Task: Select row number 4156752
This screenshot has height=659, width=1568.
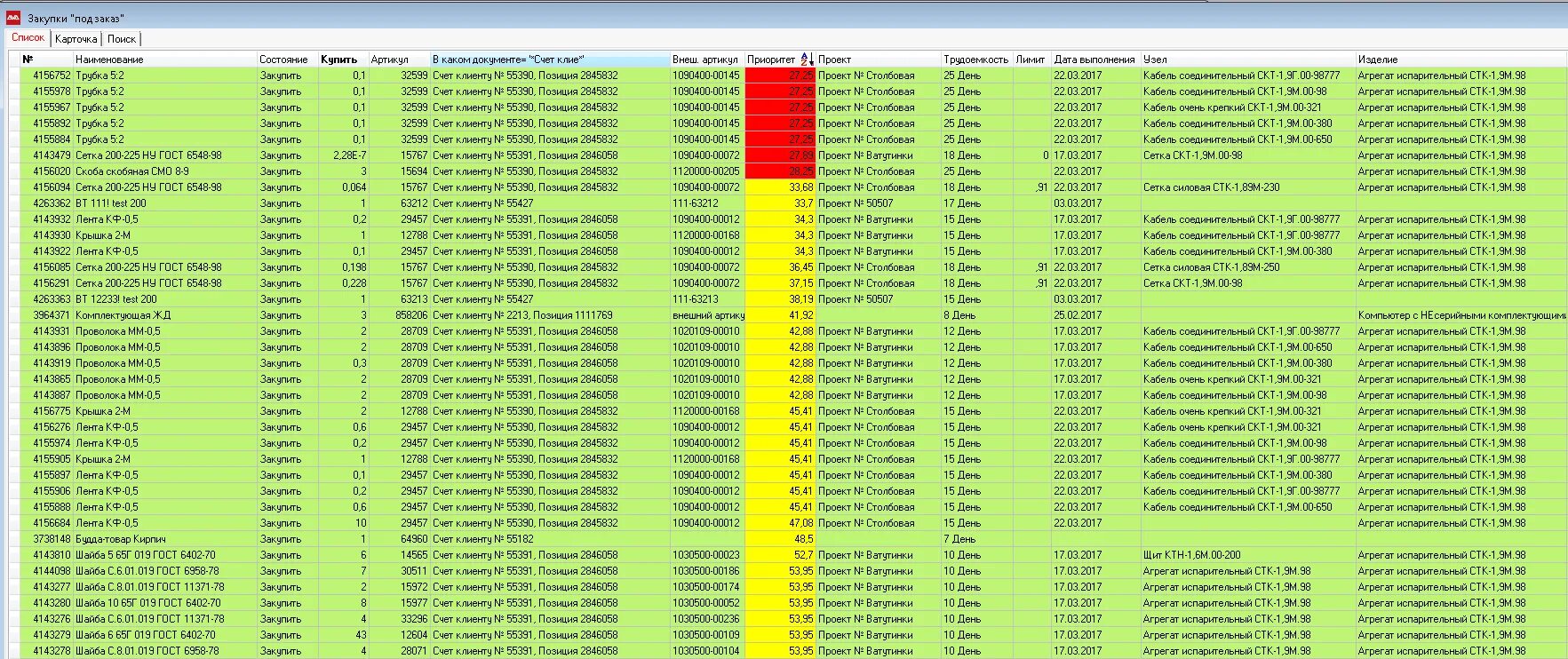Action: coord(52,75)
